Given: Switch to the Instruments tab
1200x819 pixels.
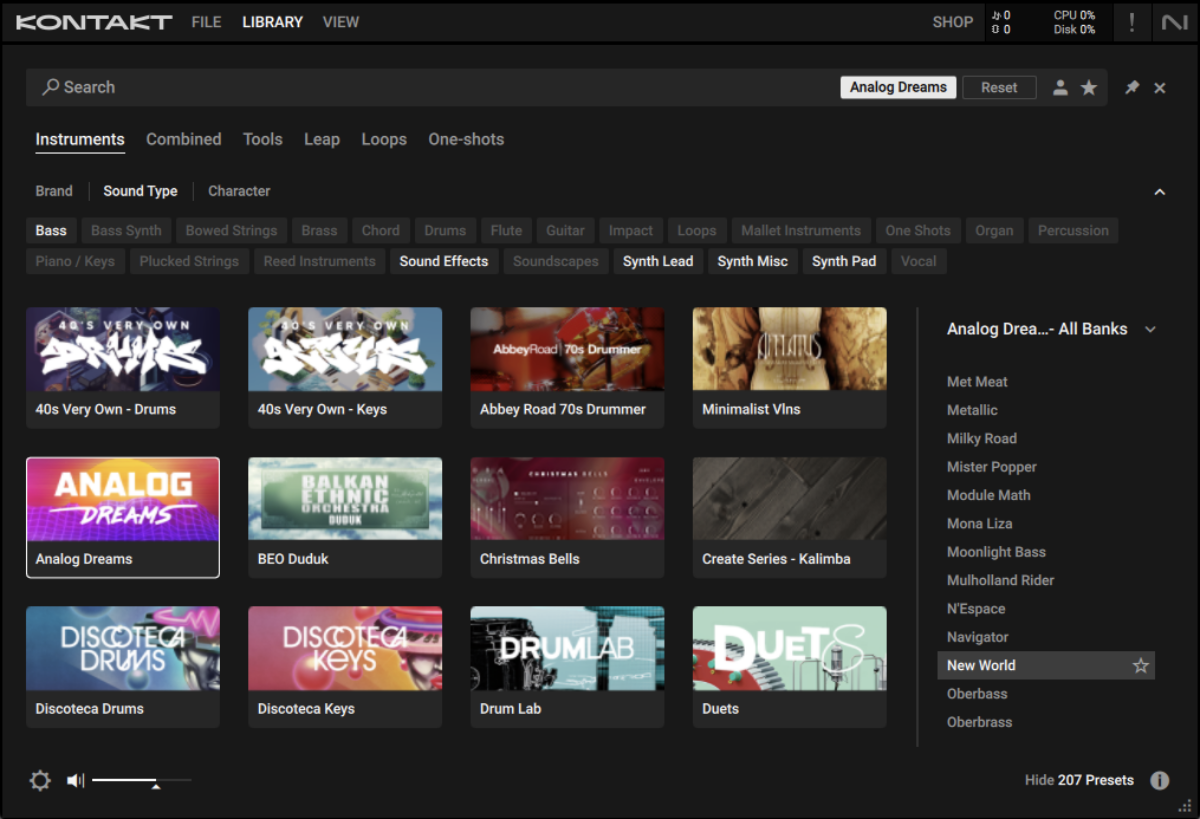Looking at the screenshot, I should pyautogui.click(x=80, y=139).
